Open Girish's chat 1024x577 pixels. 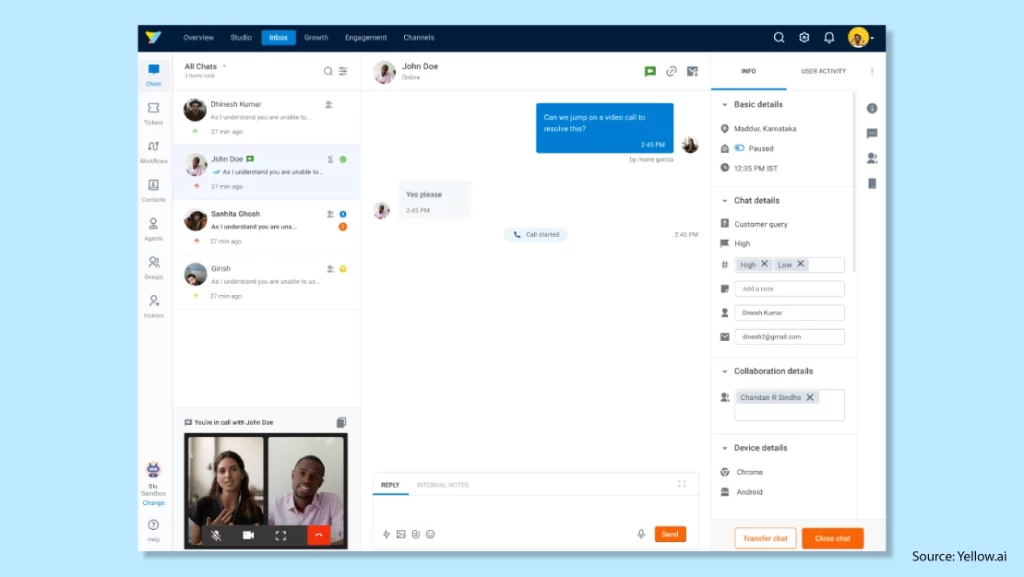click(266, 281)
